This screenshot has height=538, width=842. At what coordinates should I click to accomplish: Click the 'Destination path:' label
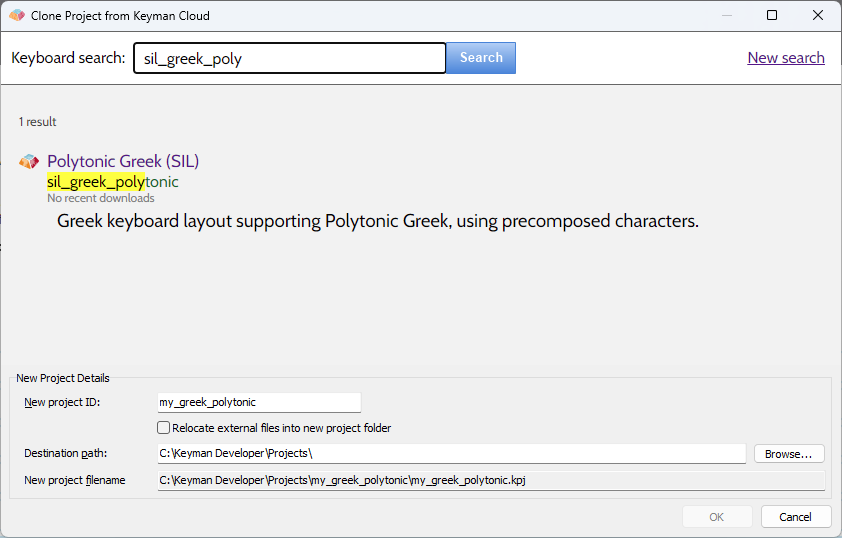[66, 453]
